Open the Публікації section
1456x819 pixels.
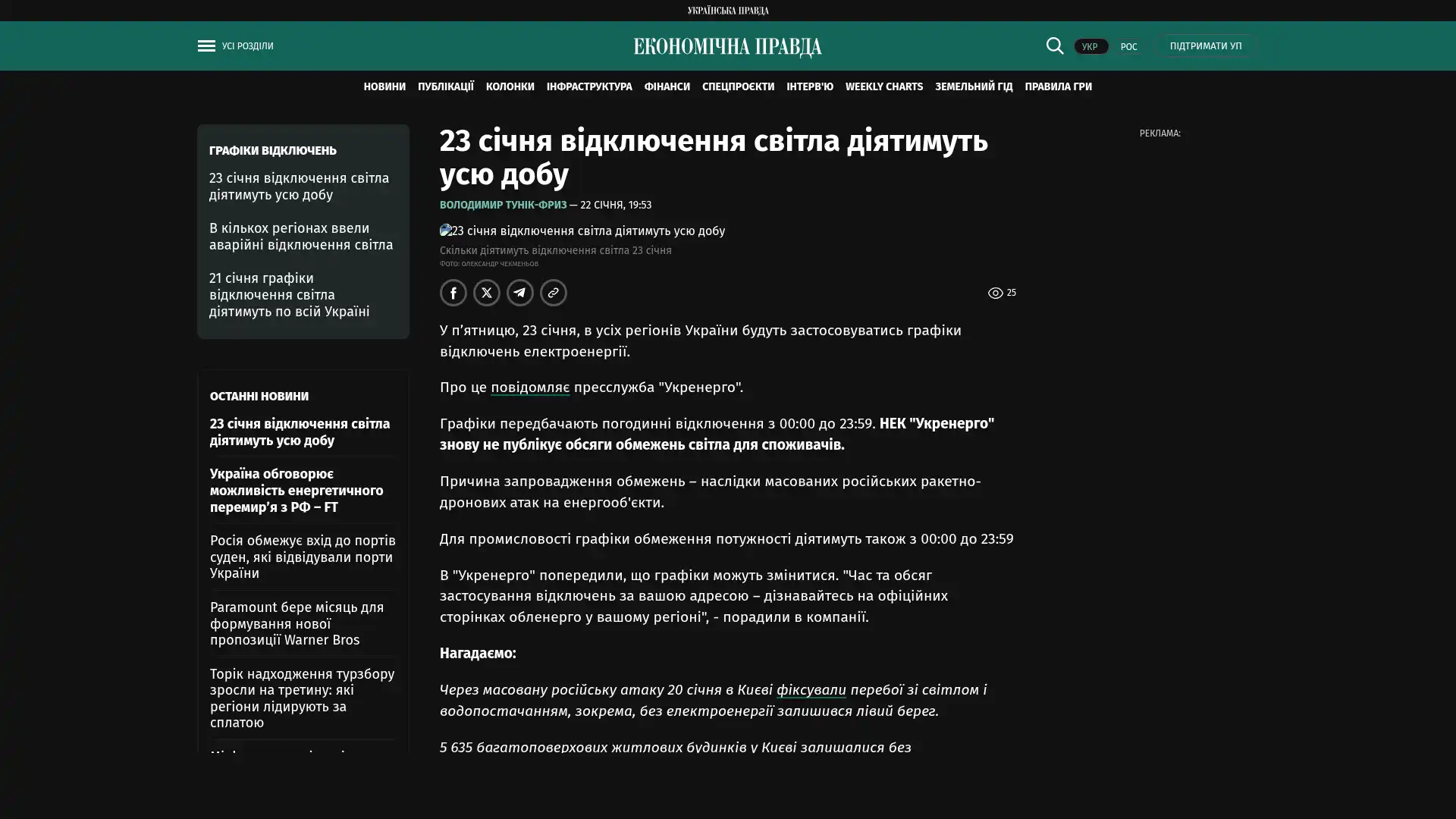click(446, 86)
